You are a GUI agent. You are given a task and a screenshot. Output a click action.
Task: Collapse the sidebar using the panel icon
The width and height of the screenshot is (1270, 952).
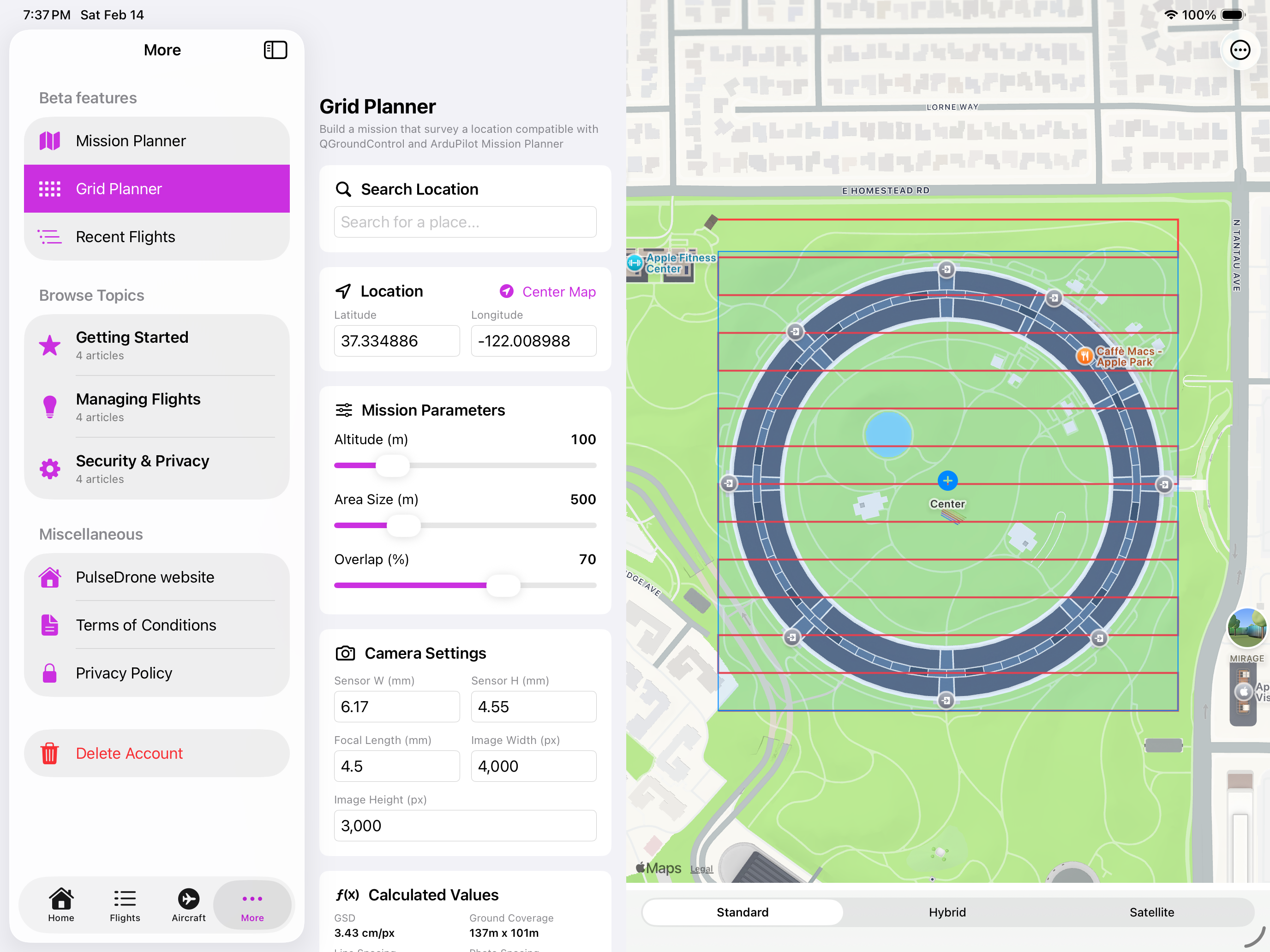(x=276, y=50)
